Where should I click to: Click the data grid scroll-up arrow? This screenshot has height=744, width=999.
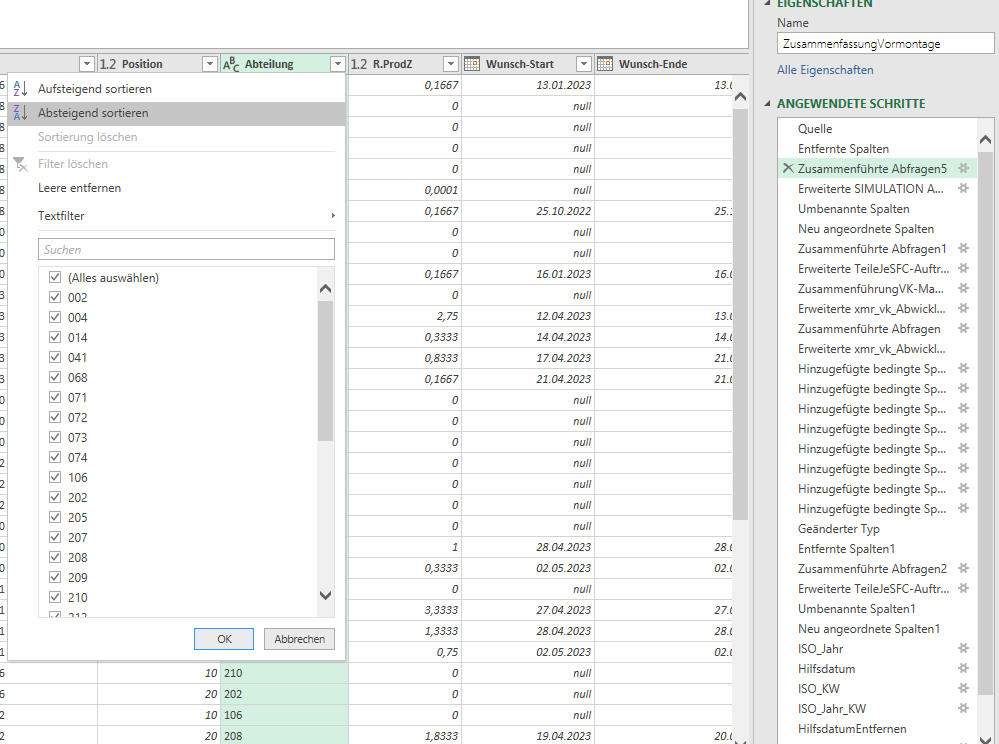click(740, 97)
